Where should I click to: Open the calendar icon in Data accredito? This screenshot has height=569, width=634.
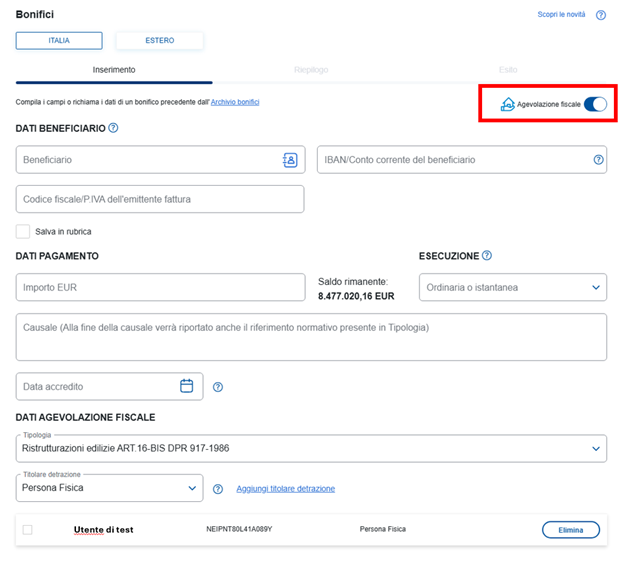[186, 386]
